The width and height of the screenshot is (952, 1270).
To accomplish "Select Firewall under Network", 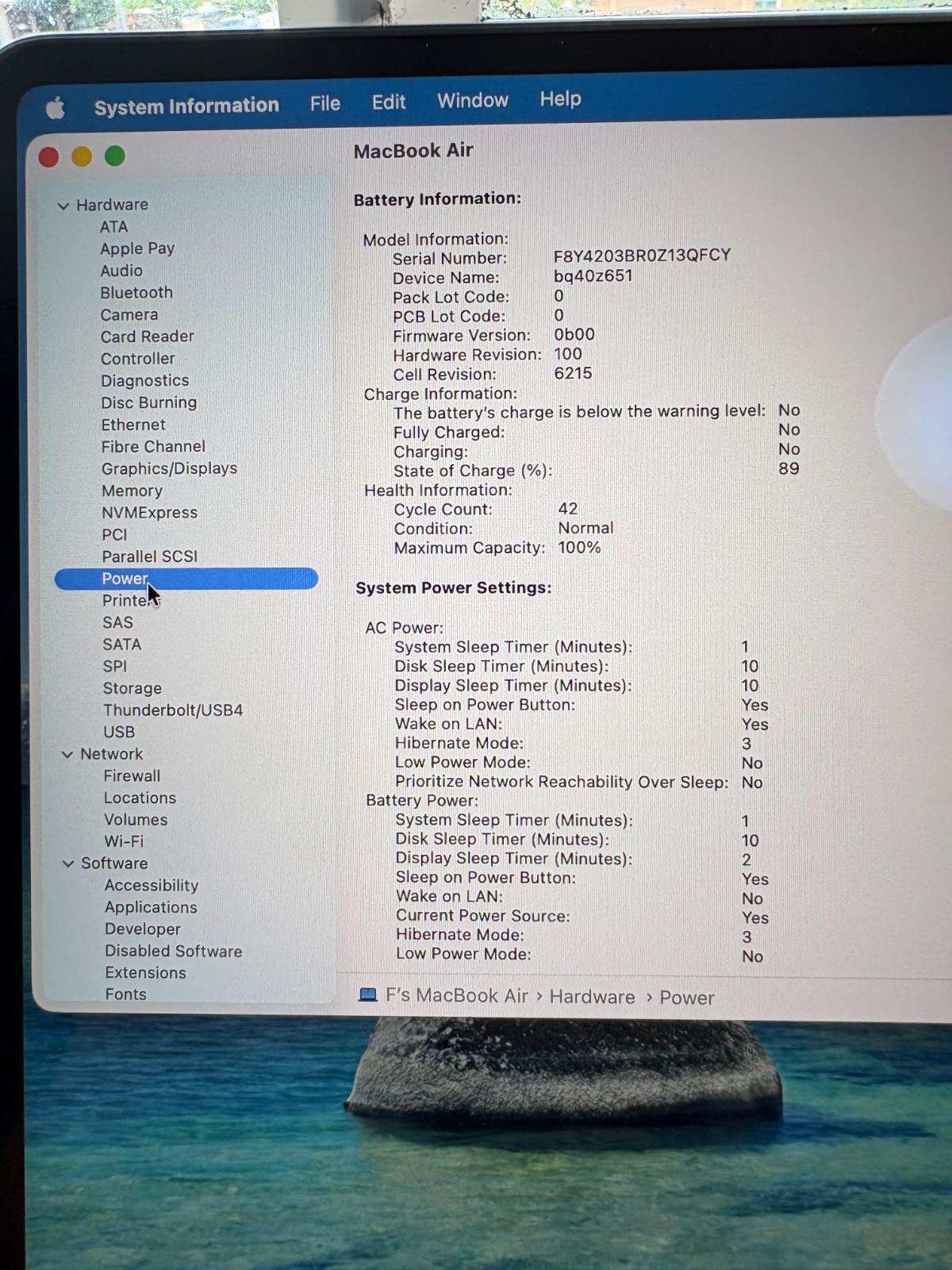I will tap(132, 776).
